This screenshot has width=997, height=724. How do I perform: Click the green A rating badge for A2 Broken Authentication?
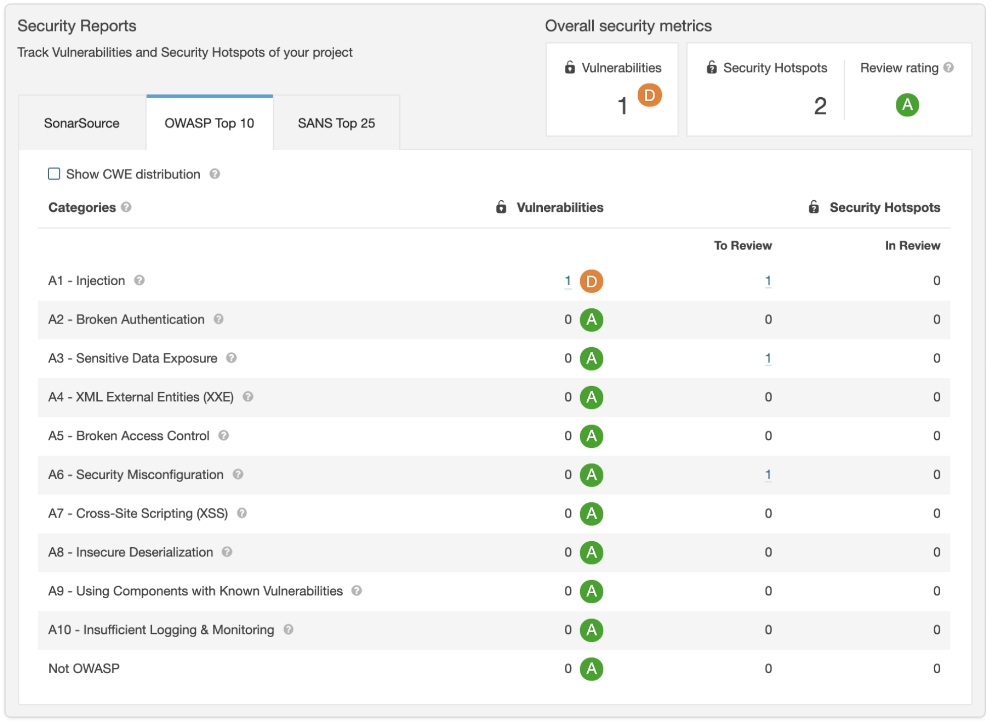click(590, 319)
